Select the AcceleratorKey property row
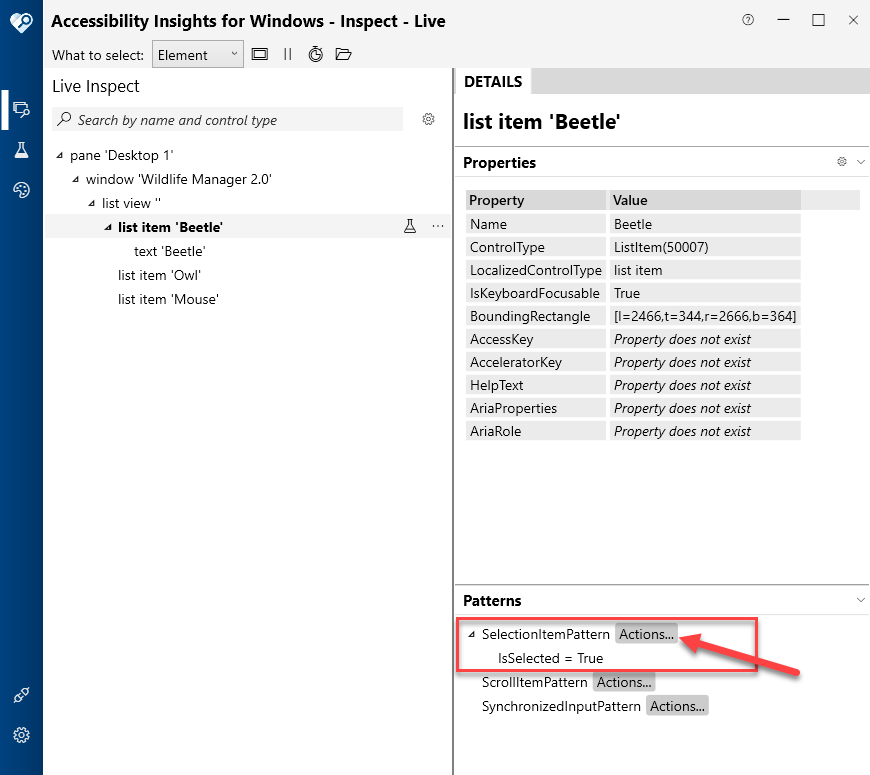Viewport: 870px width, 775px height. (633, 362)
